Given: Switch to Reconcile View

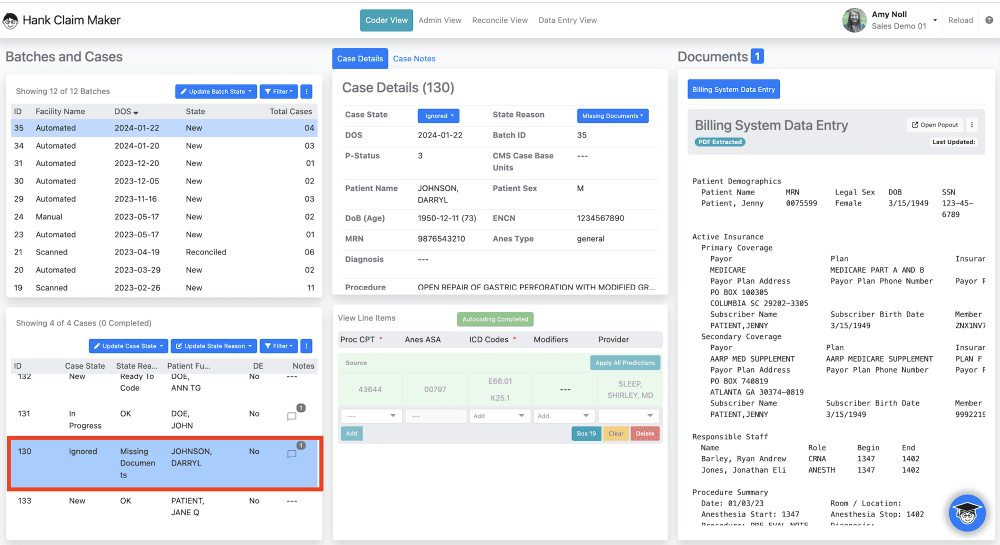Looking at the screenshot, I should 499,20.
